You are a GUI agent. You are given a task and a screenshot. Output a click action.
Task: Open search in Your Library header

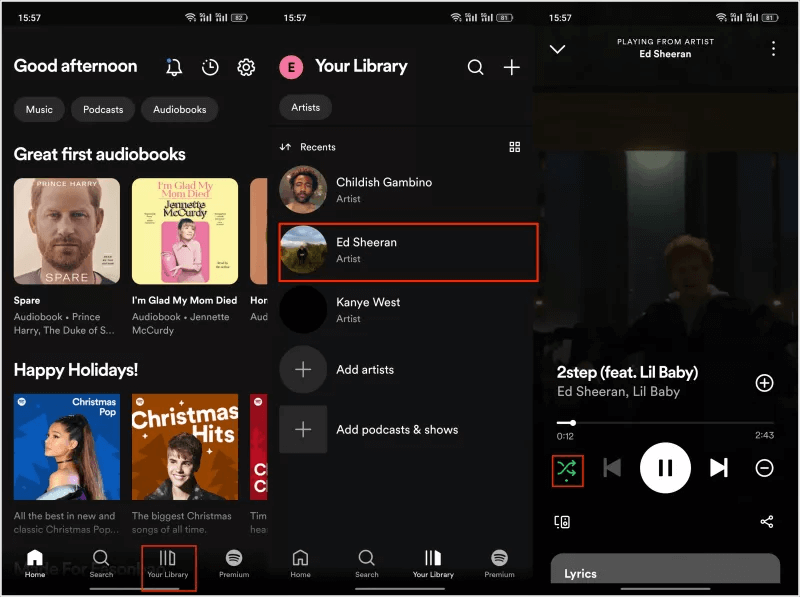(x=475, y=67)
